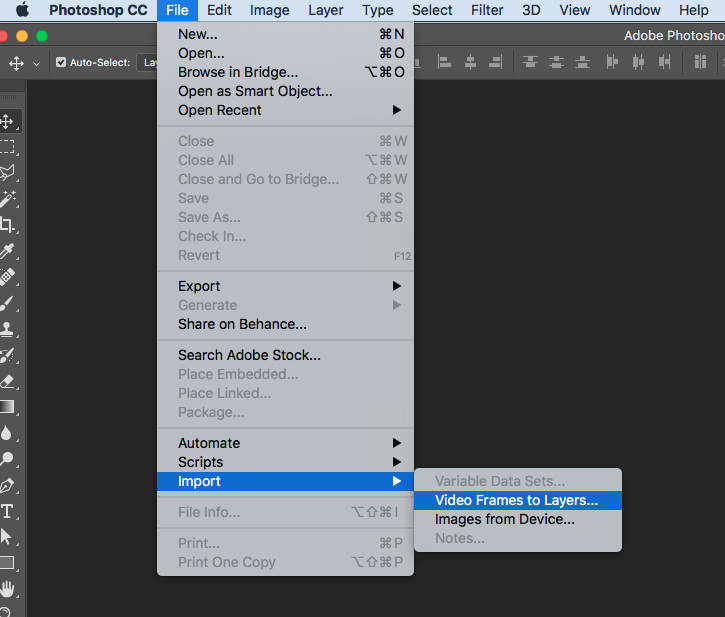Choose Images from Device
The image size is (725, 617).
[518, 519]
